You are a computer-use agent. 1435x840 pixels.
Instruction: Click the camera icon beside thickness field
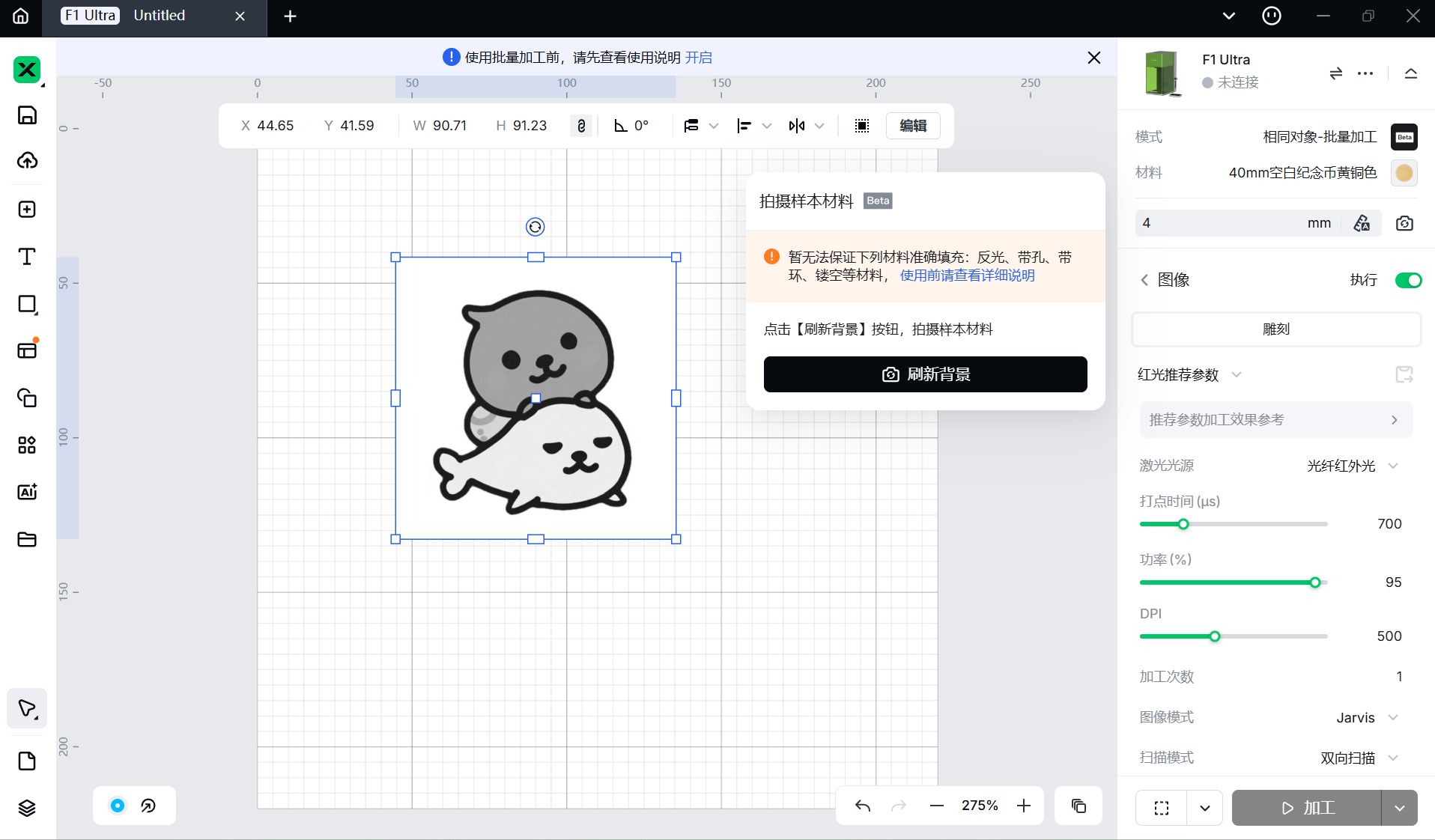1404,223
